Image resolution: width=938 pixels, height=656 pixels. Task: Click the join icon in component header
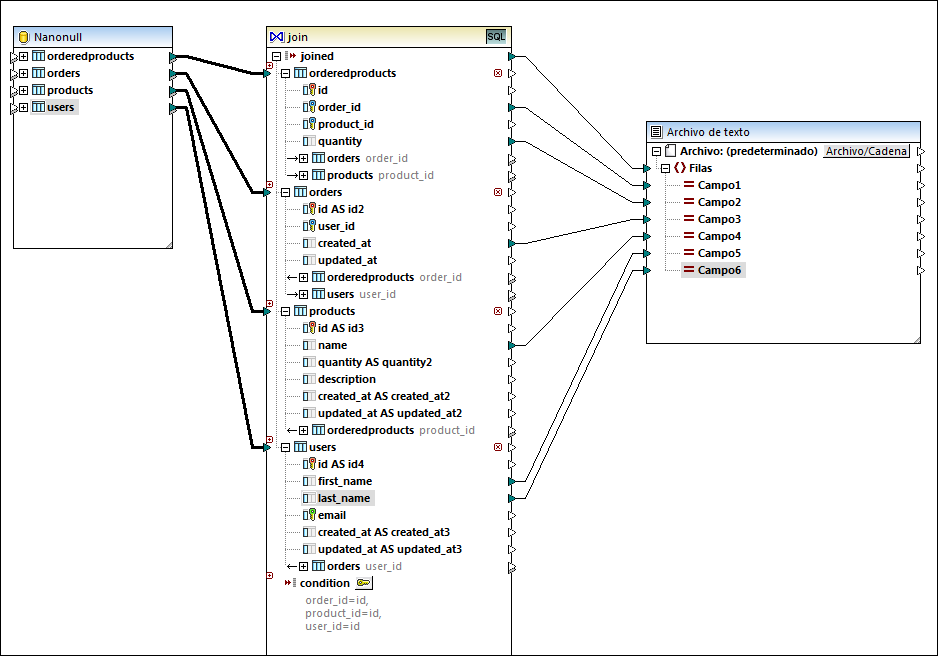pyautogui.click(x=277, y=37)
